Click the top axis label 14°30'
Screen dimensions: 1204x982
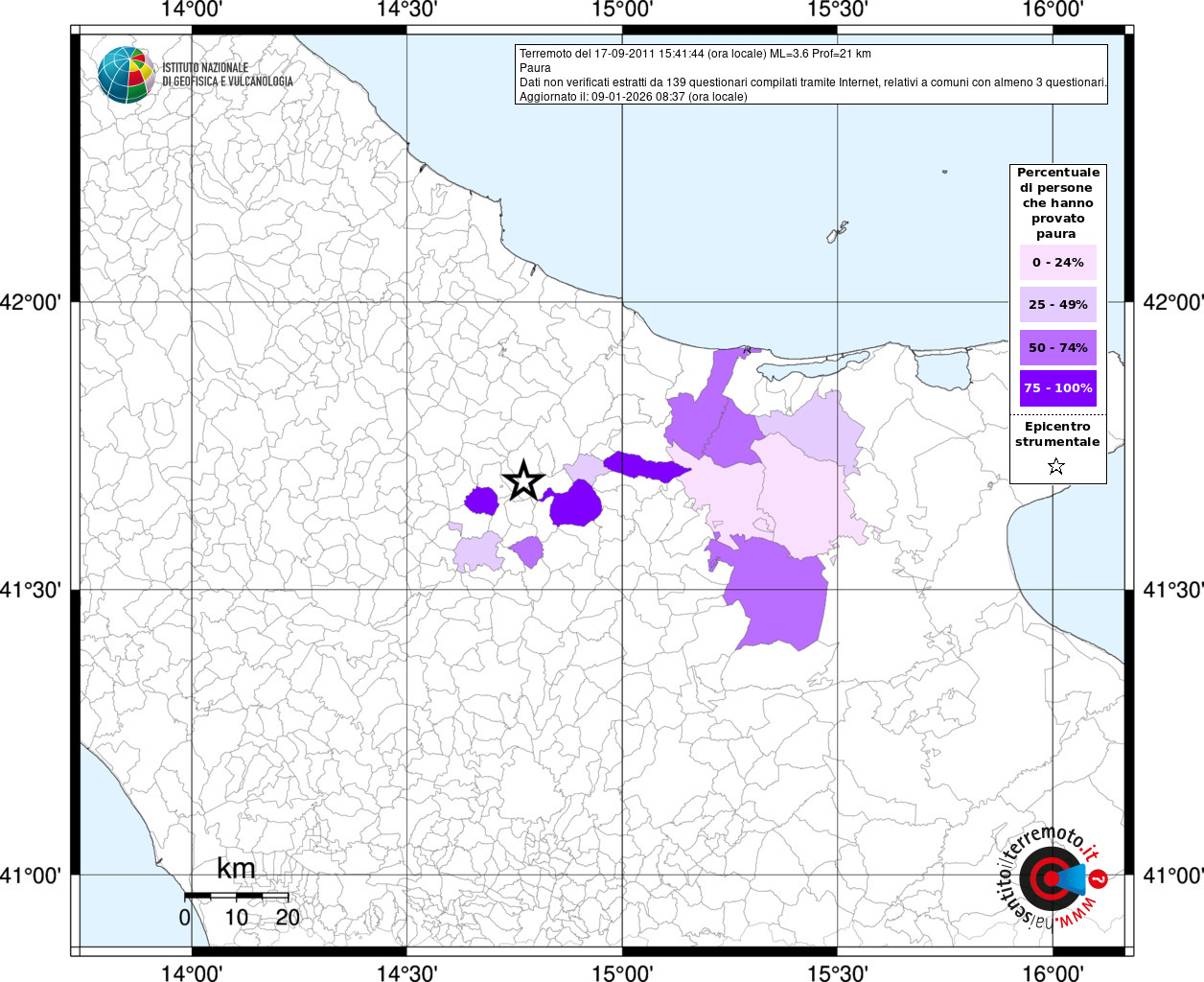pos(407,10)
